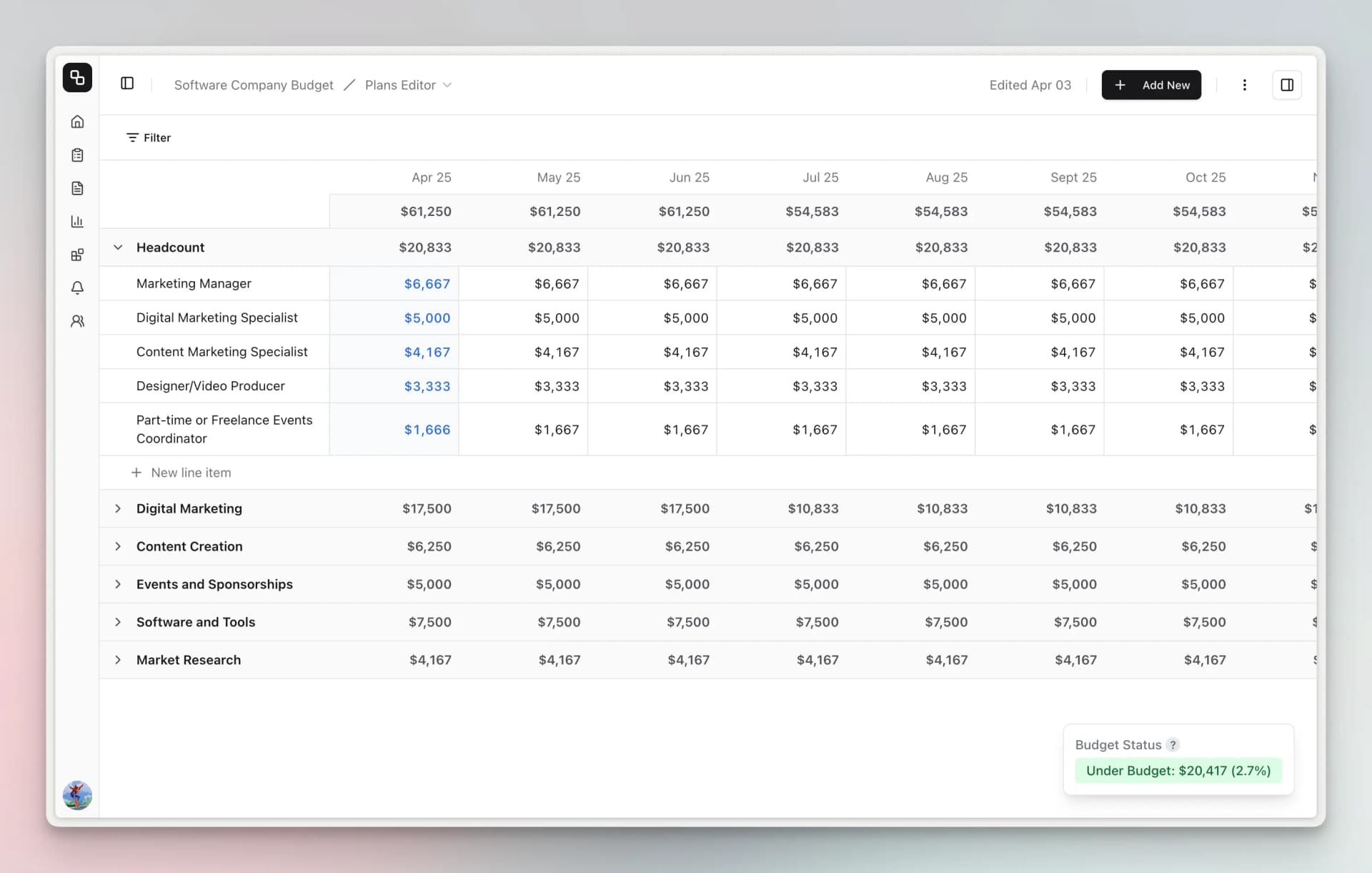Open the document/reports icon in sidebar
This screenshot has height=873, width=1372.
pos(77,188)
